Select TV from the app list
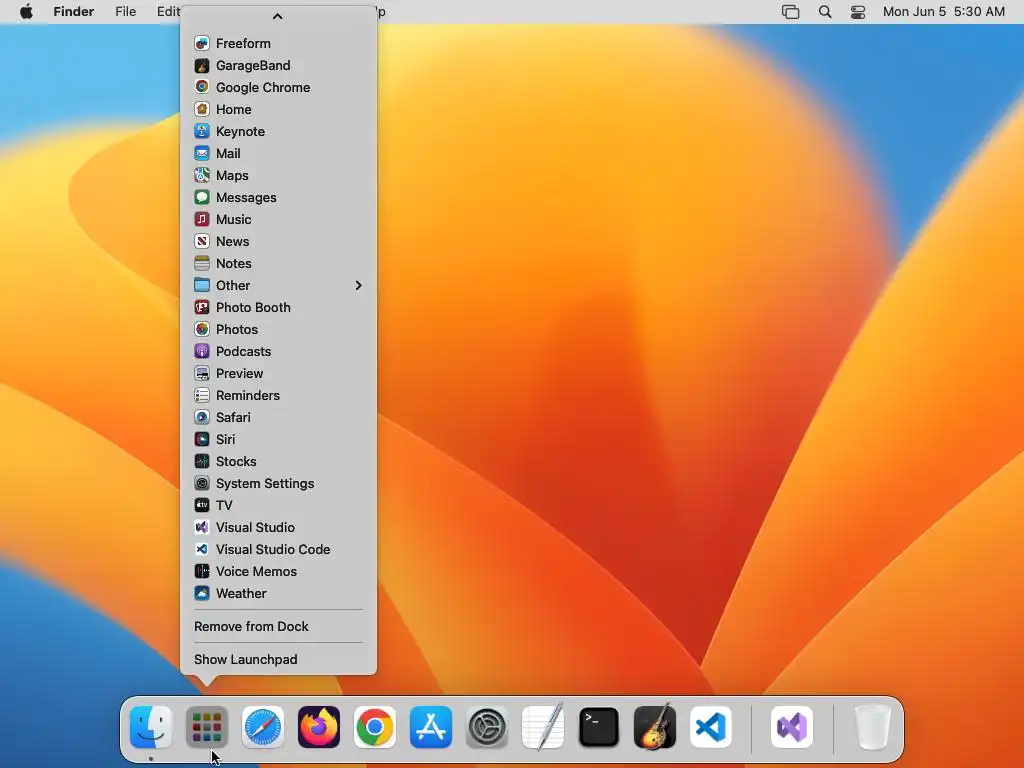The height and width of the screenshot is (768, 1024). coord(278,505)
